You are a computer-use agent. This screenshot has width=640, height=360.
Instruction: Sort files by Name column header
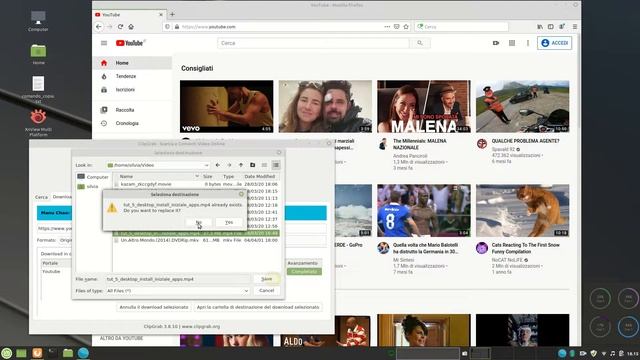click(157, 176)
